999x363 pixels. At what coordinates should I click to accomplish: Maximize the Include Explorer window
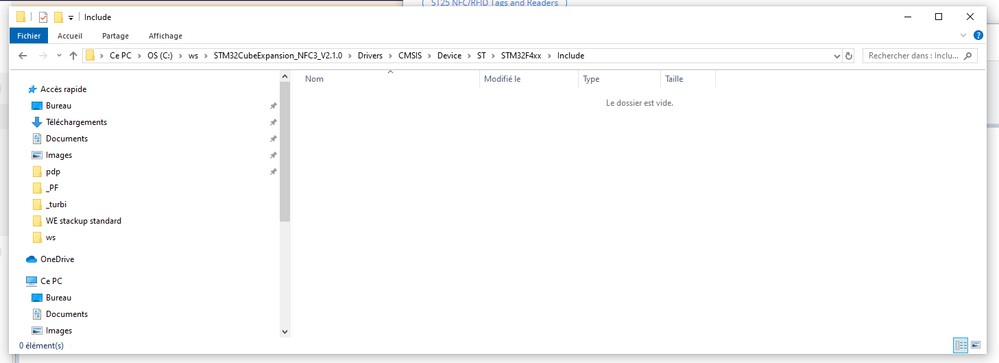tap(938, 17)
